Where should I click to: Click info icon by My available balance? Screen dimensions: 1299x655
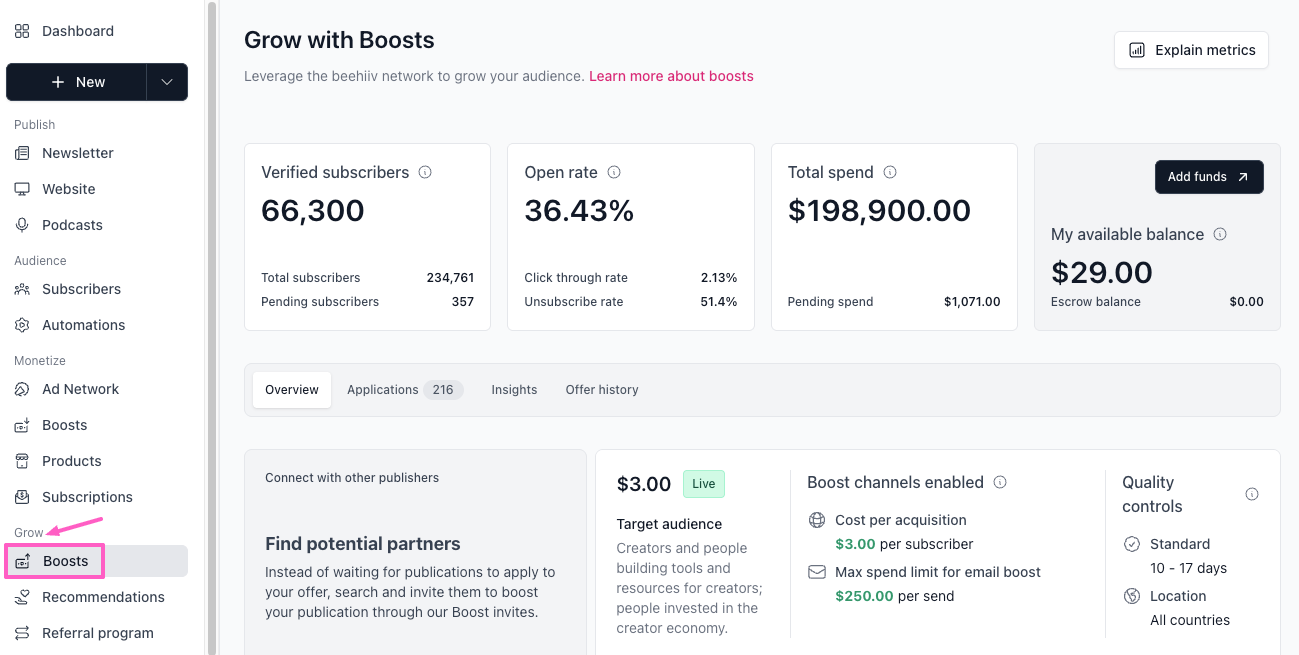coord(1220,234)
